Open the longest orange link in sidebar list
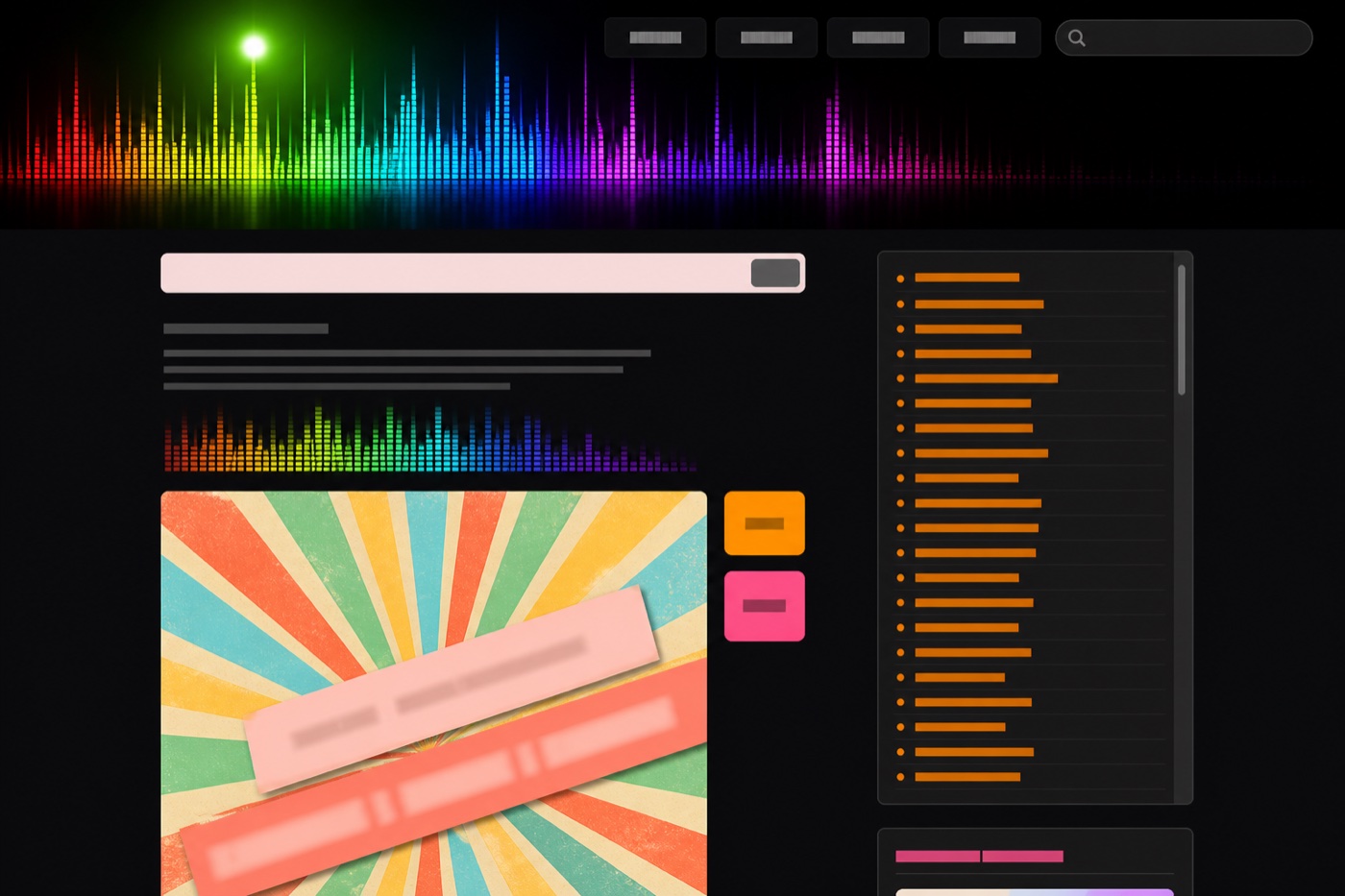This screenshot has height=896, width=1345. click(987, 378)
